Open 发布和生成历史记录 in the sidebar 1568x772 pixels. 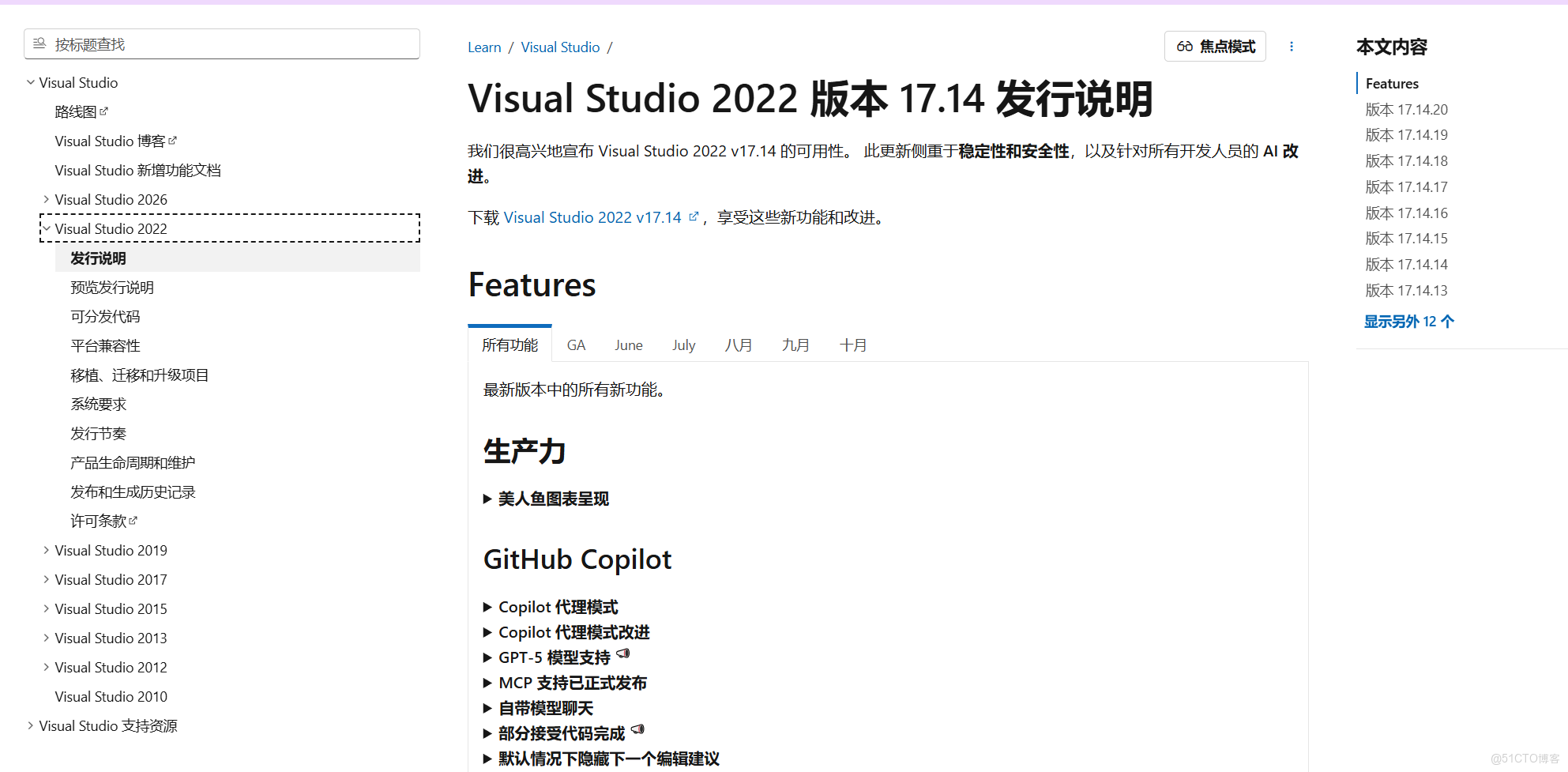click(x=133, y=491)
